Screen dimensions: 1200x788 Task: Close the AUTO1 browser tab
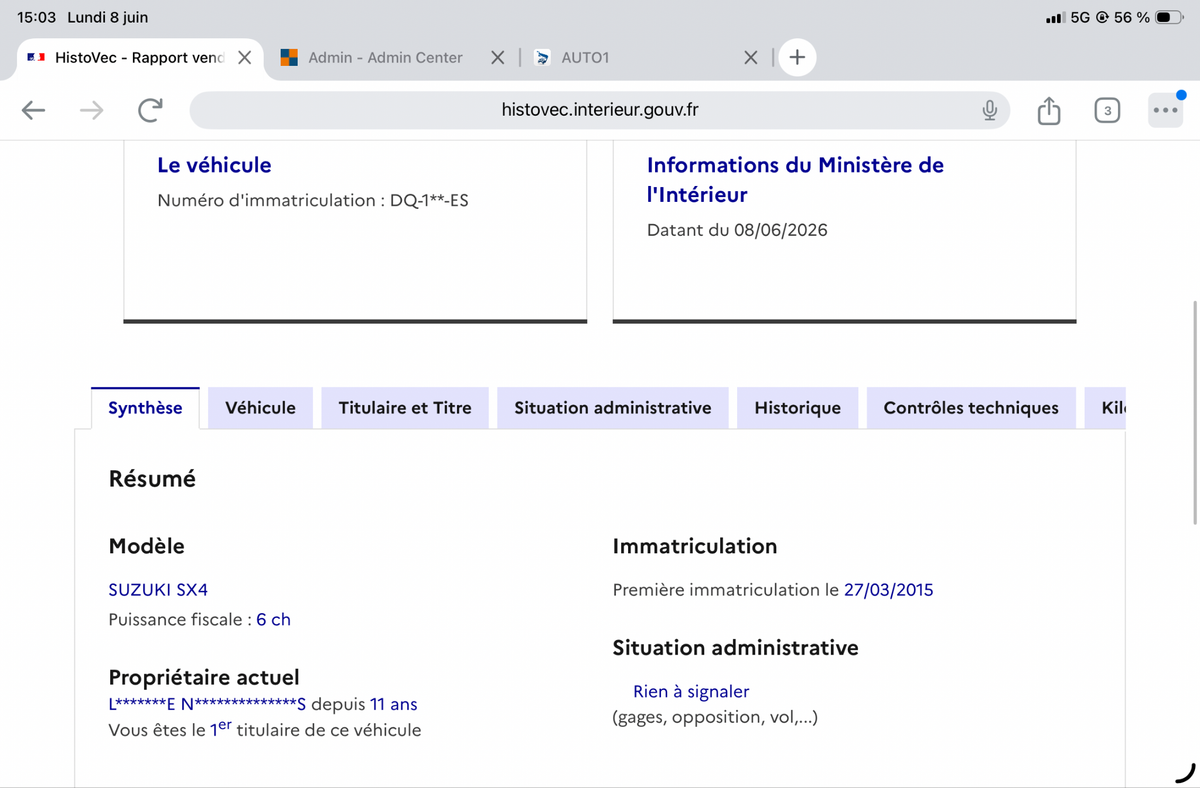click(x=751, y=58)
